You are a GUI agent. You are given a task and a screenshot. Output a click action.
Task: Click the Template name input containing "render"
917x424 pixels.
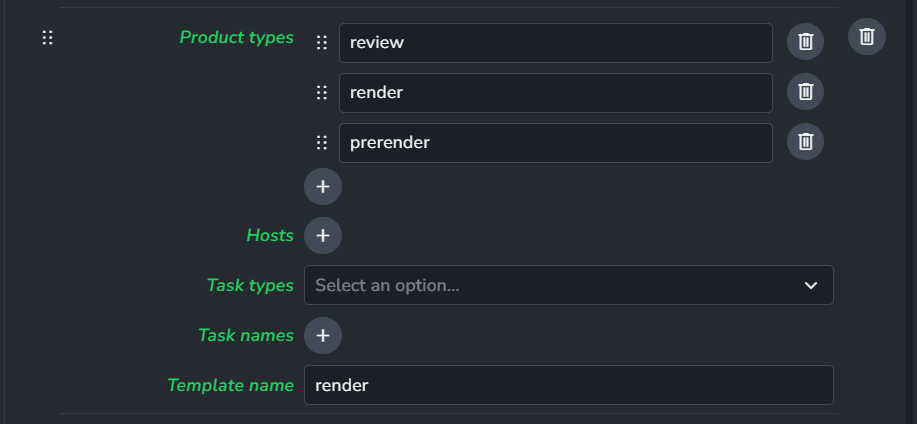[x=568, y=385]
